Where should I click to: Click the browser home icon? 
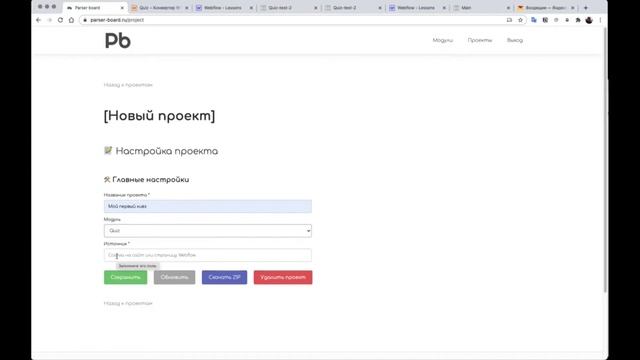71,20
